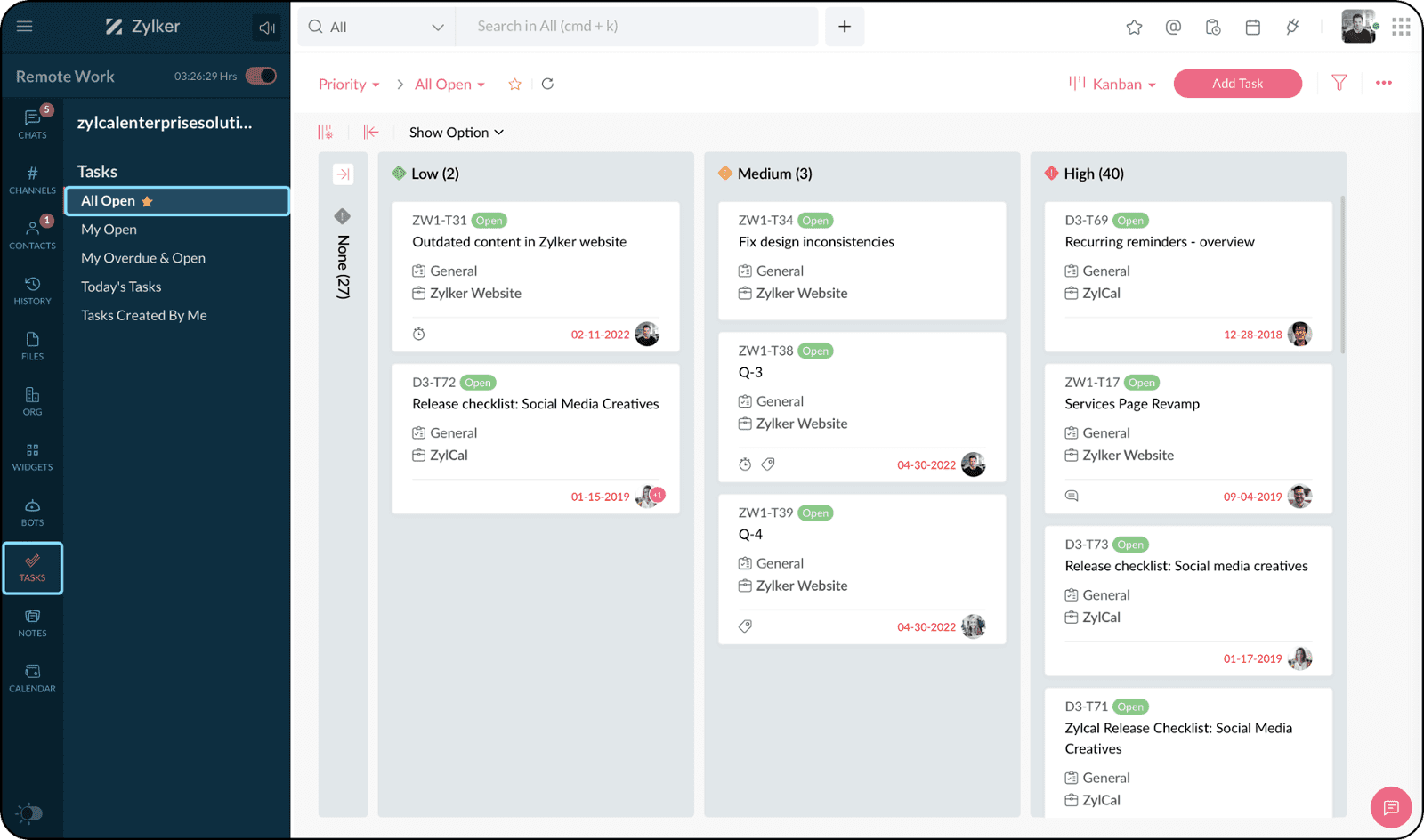Image resolution: width=1424 pixels, height=840 pixels.
Task: Open the calendar icon in top bar
Action: 1252,28
